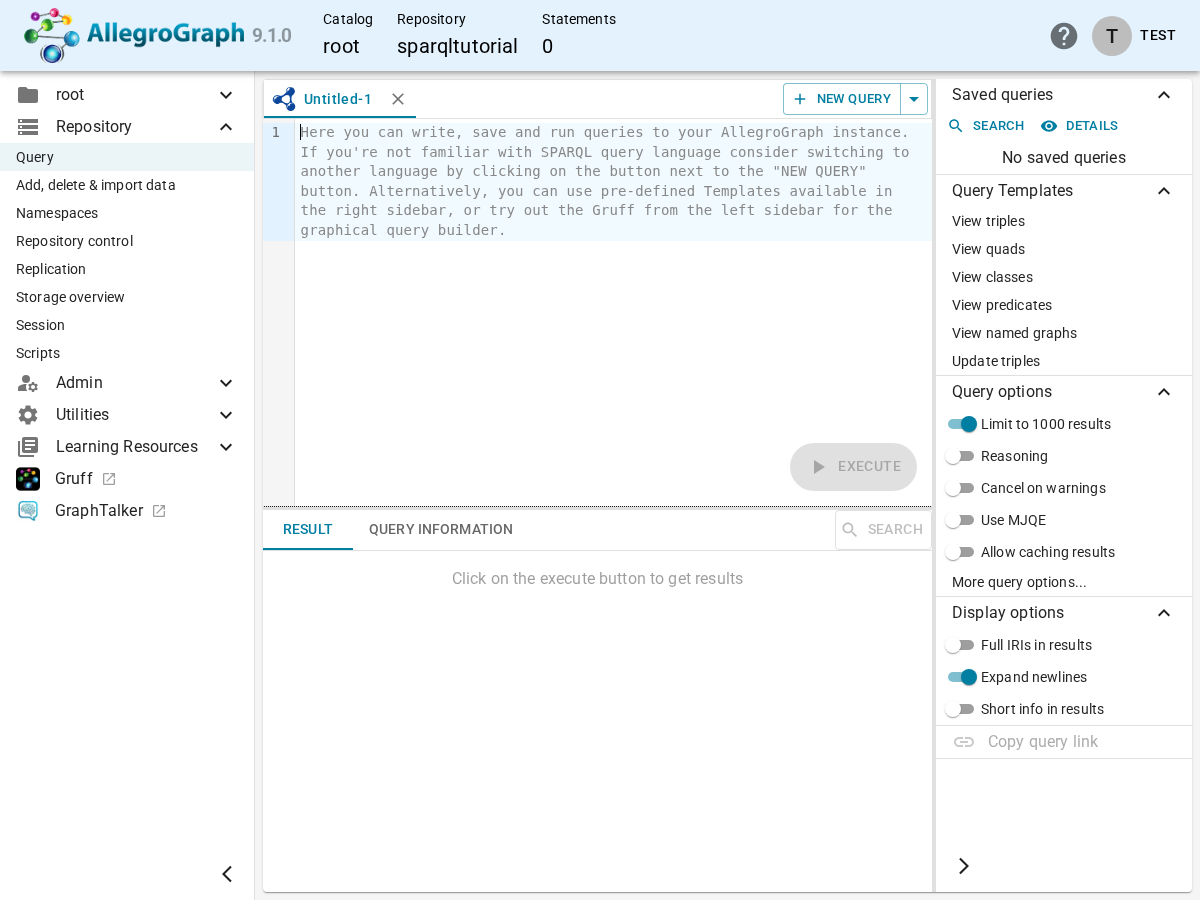
Task: Expand Learning Resources chevron
Action: pyautogui.click(x=226, y=447)
